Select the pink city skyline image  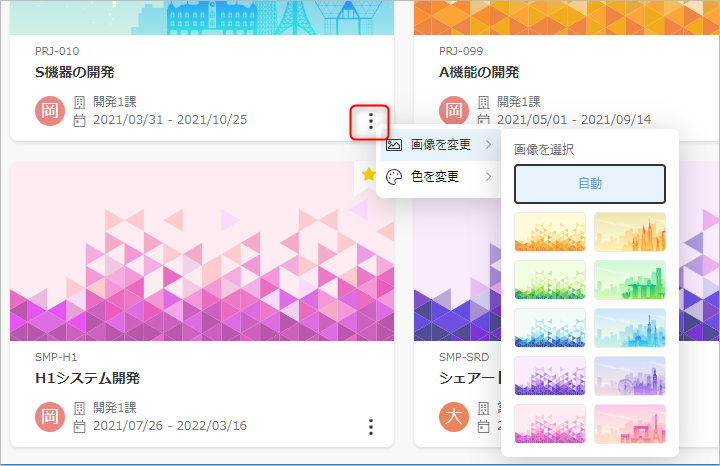pos(630,424)
